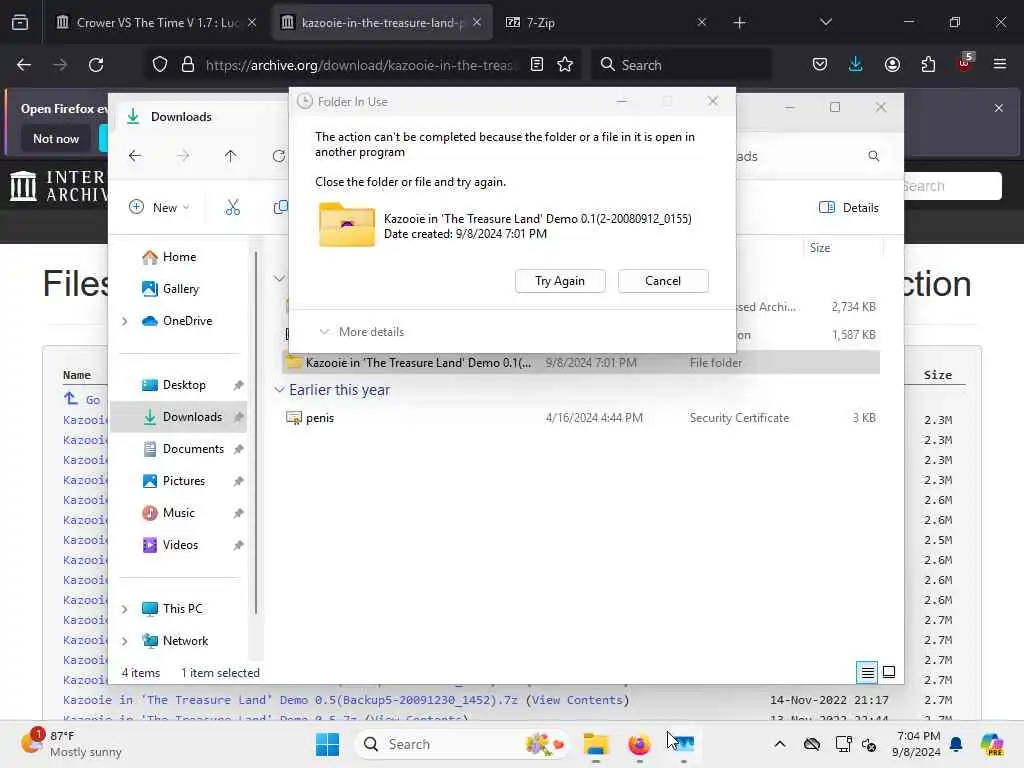Click the Explorer search magnifier icon
1024x768 pixels.
point(874,156)
